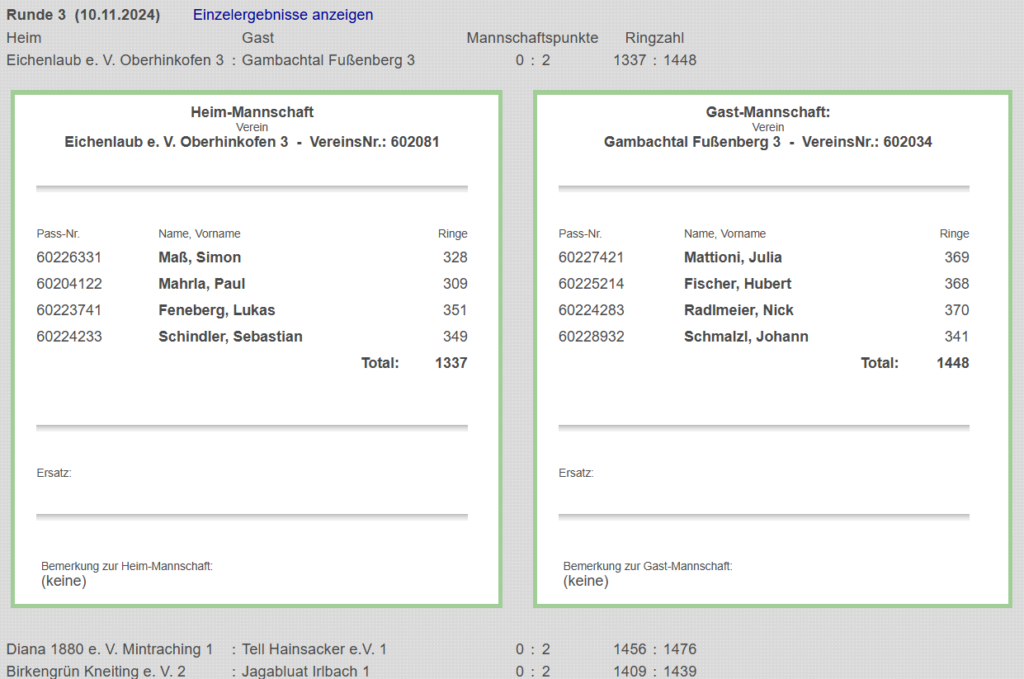
Task: Click shooter name Fischer, Hubert
Action: 737,284
